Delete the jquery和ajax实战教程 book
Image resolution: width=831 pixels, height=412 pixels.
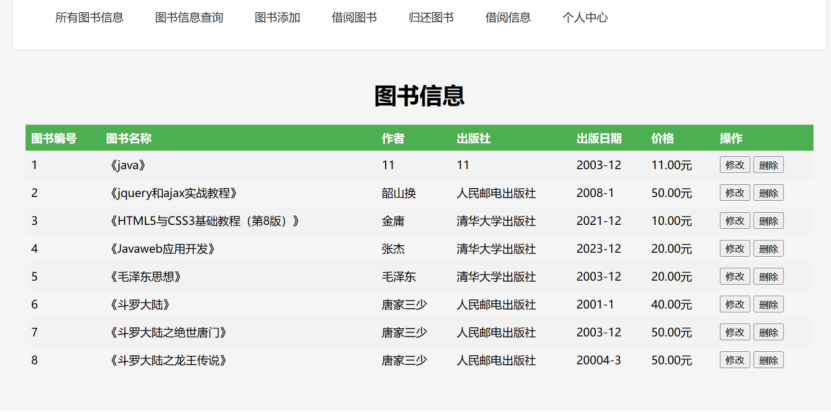coord(768,193)
